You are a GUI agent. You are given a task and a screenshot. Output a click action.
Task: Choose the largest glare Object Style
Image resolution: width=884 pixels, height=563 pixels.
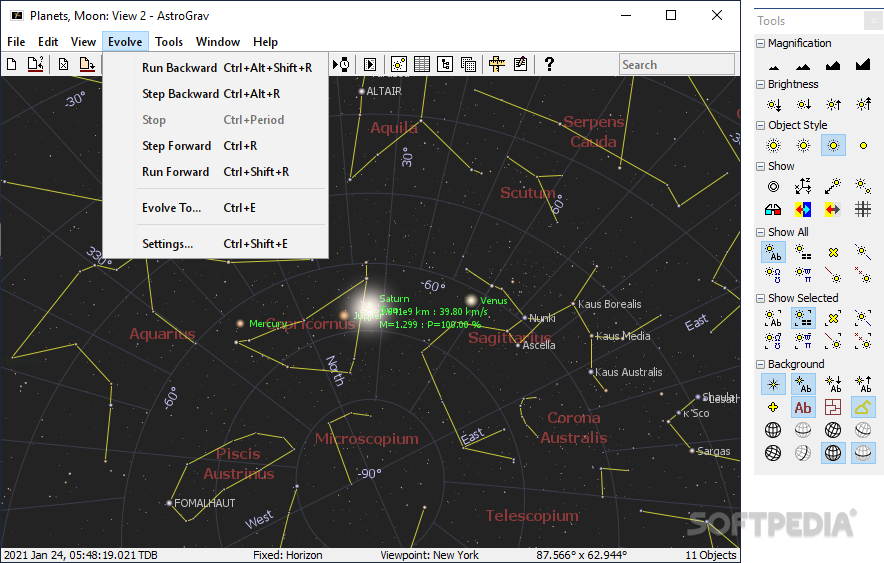coord(774,145)
